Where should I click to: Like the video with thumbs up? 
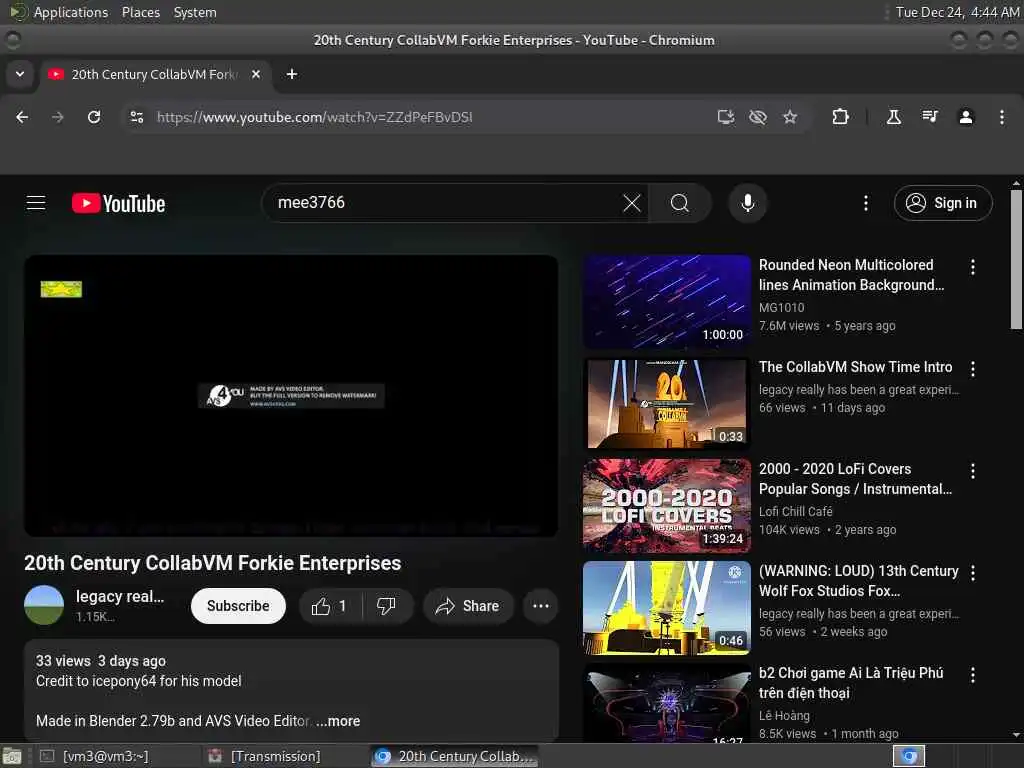(x=330, y=606)
